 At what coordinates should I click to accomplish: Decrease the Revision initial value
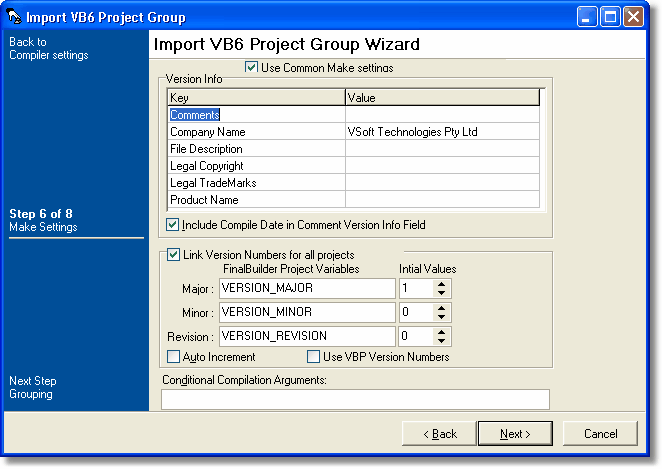pos(441,341)
